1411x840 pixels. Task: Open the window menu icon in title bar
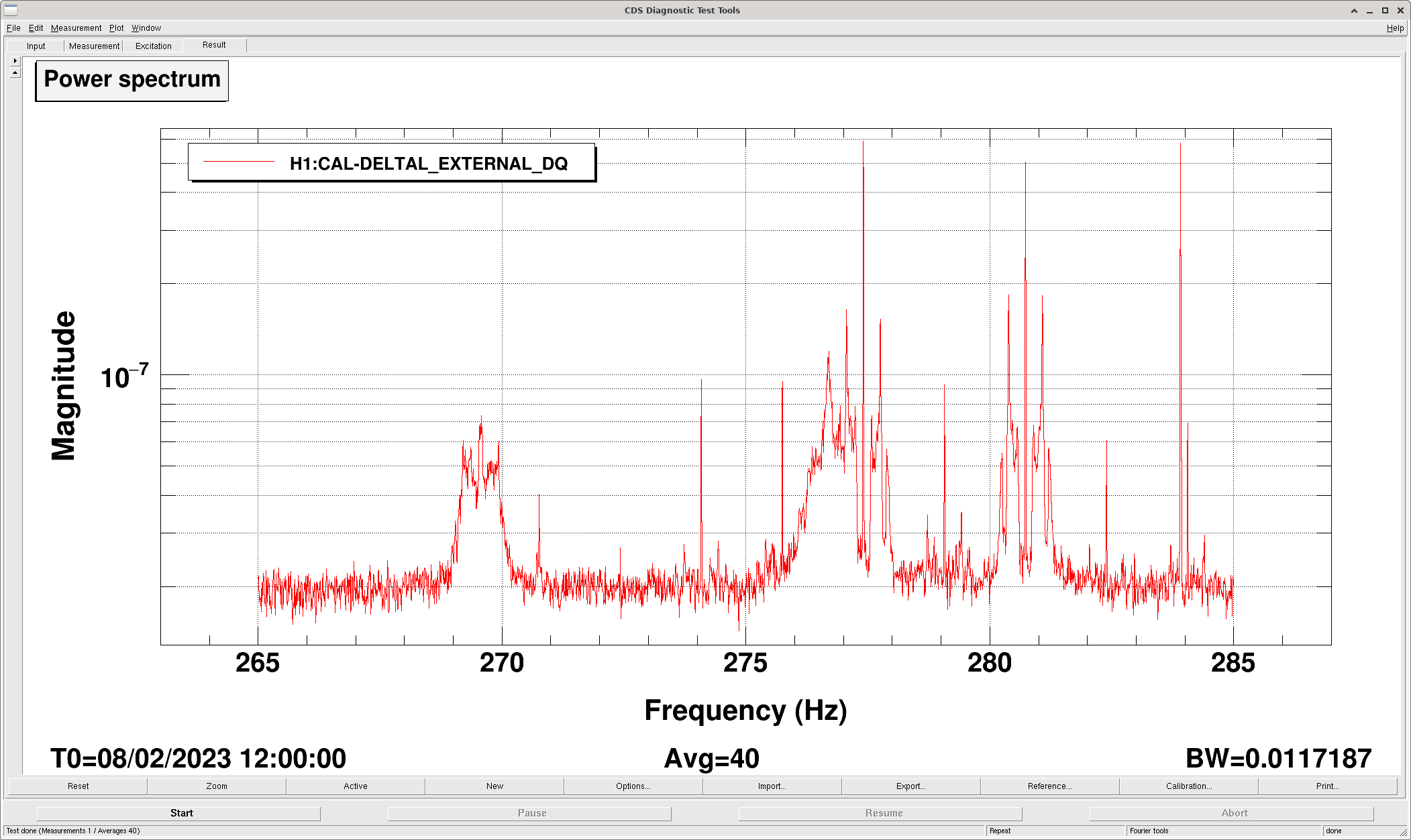pyautogui.click(x=11, y=10)
